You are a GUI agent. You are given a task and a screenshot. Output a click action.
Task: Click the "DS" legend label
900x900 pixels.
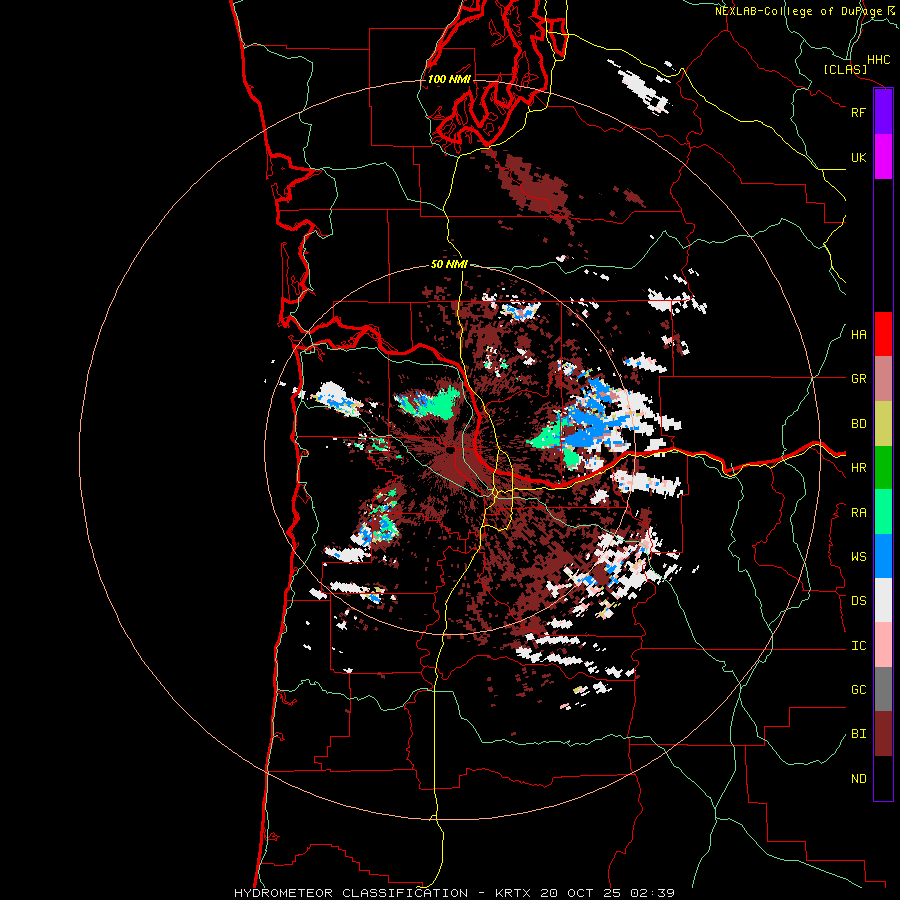coord(858,601)
